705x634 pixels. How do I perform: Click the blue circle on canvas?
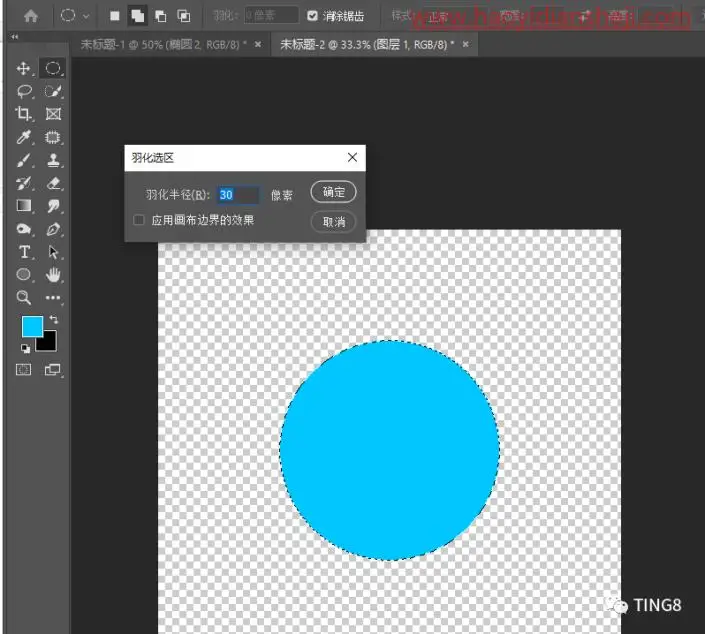(389, 450)
